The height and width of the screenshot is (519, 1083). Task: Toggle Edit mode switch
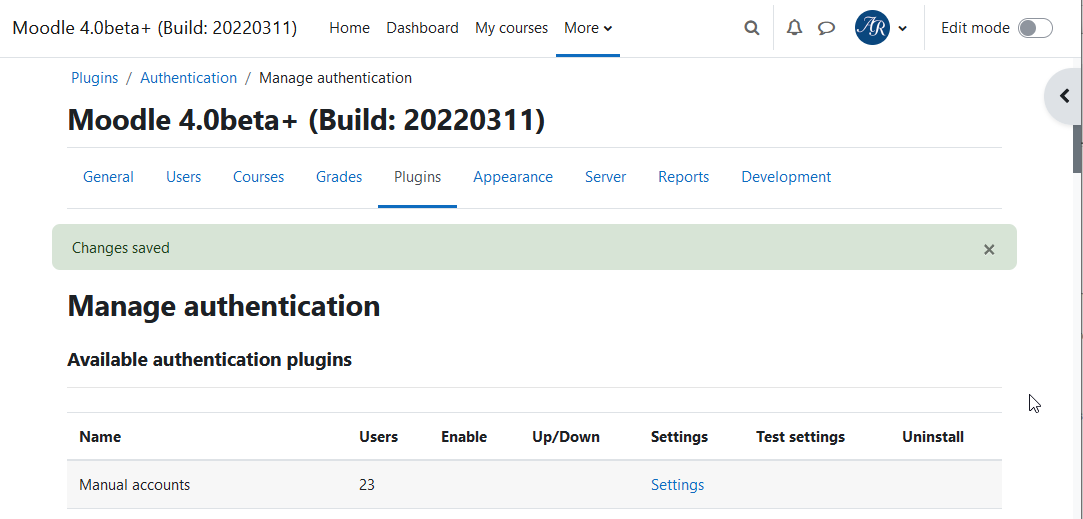click(x=1035, y=28)
